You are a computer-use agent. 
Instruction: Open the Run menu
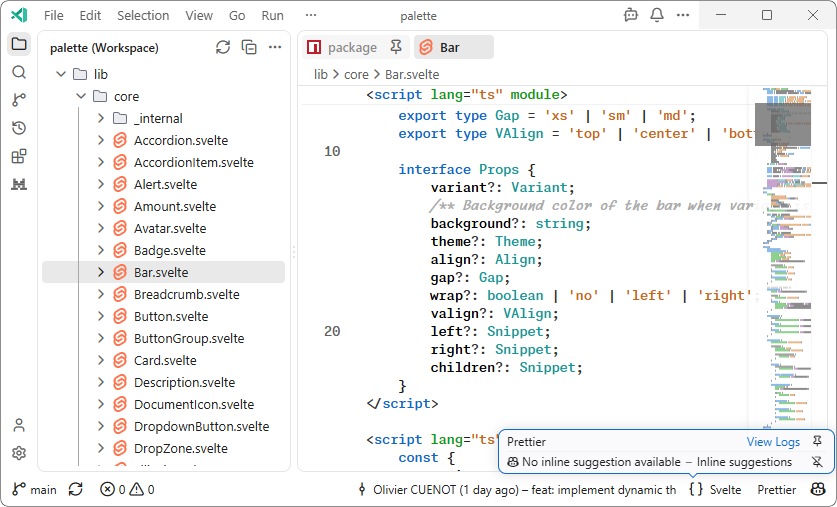[272, 15]
